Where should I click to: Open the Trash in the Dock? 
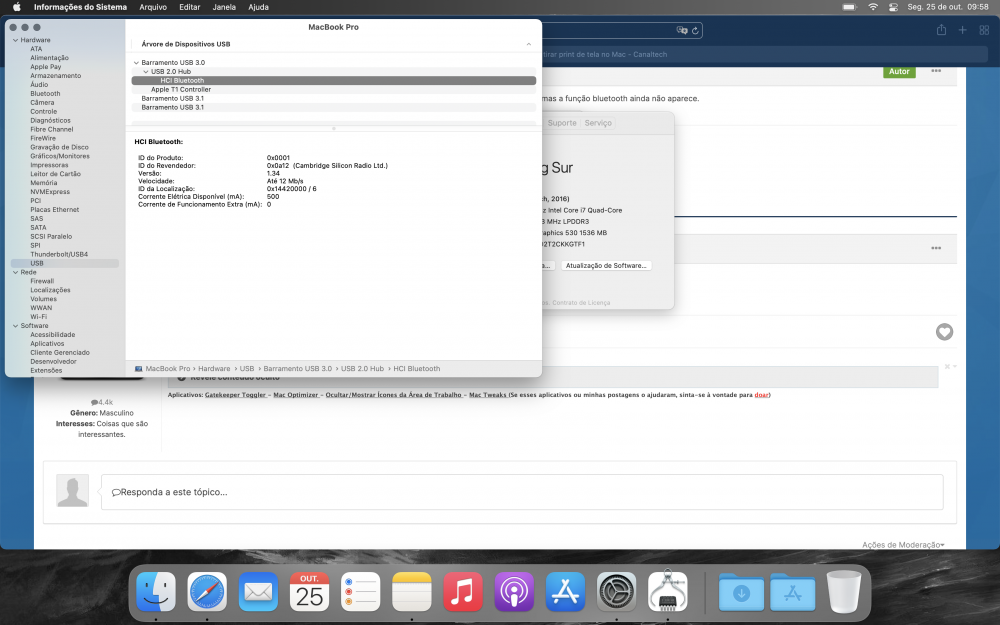(844, 591)
